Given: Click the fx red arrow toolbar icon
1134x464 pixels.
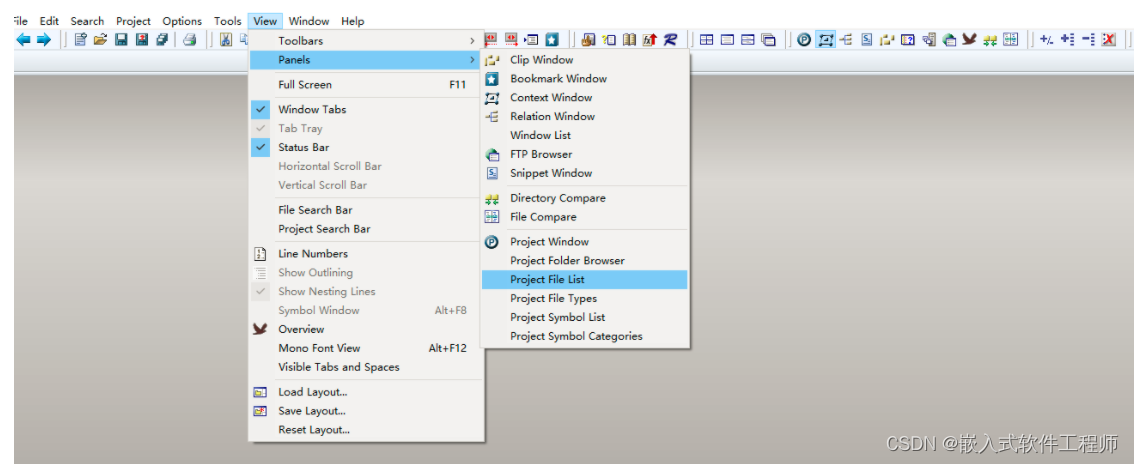Looking at the screenshot, I should click(x=649, y=40).
